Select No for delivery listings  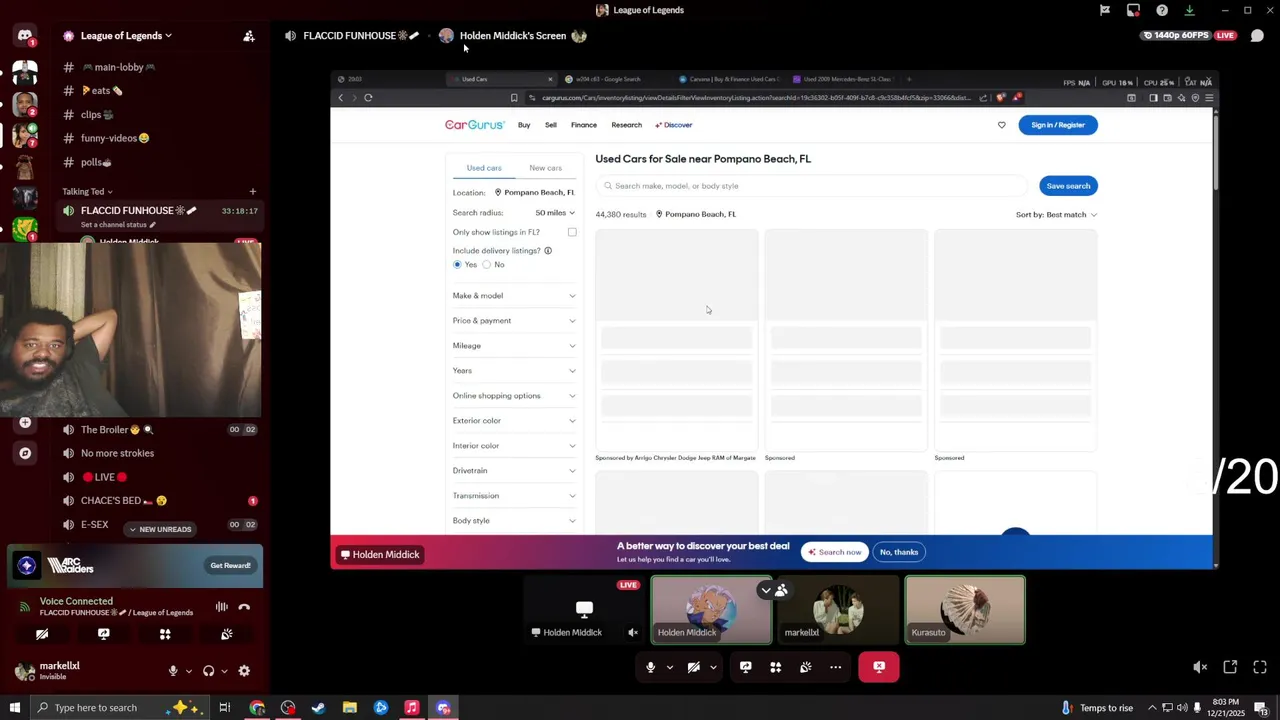pyautogui.click(x=486, y=264)
